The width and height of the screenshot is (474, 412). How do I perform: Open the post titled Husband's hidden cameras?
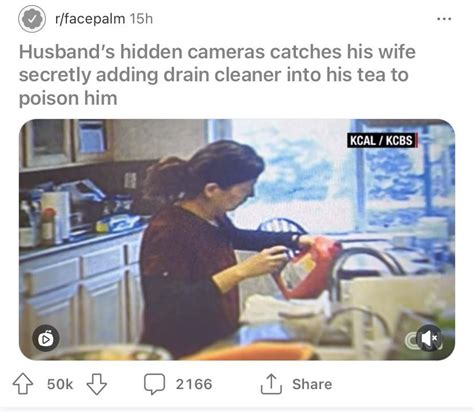[217, 75]
